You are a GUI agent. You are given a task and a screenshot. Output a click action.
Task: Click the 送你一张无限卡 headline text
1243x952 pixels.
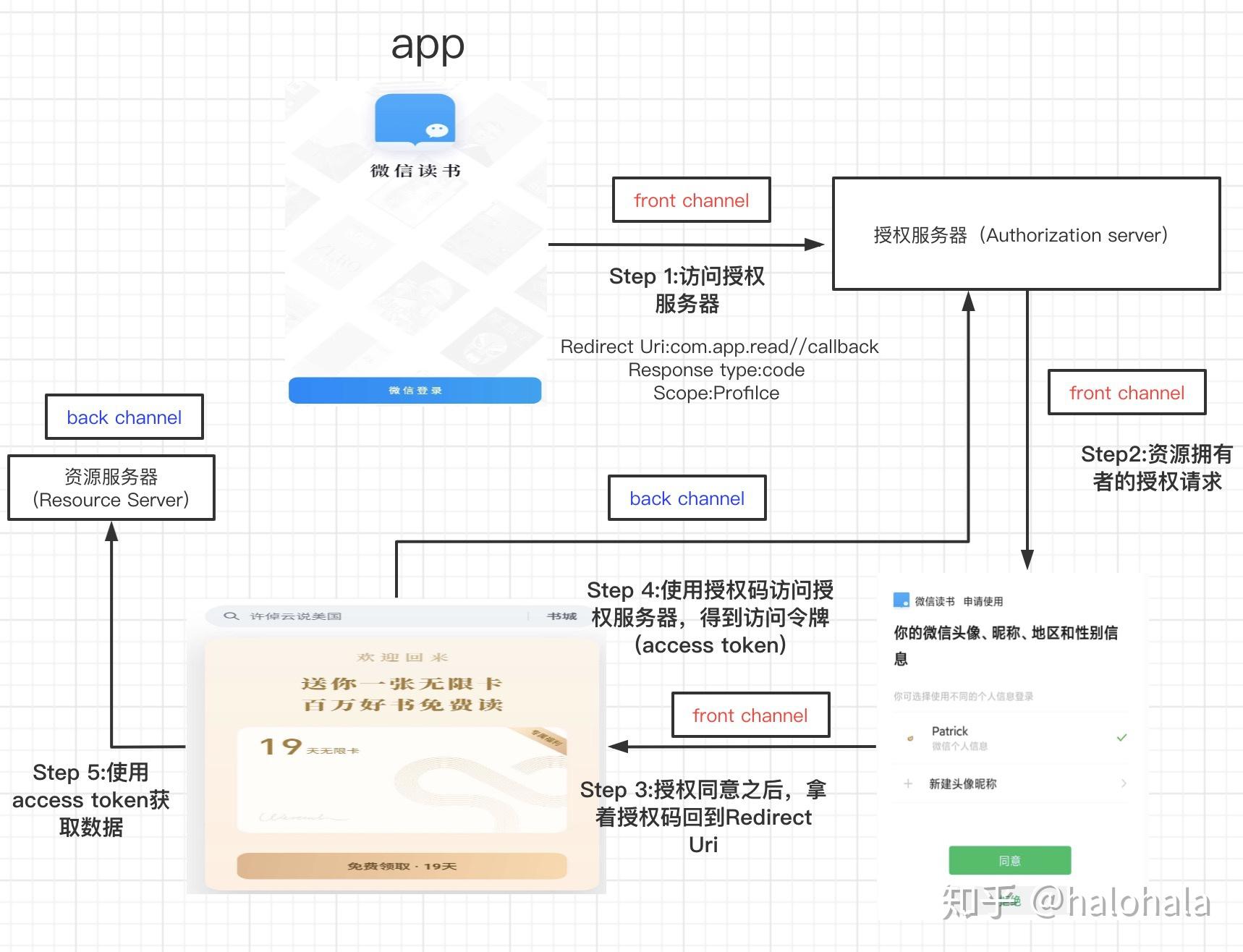tap(402, 683)
